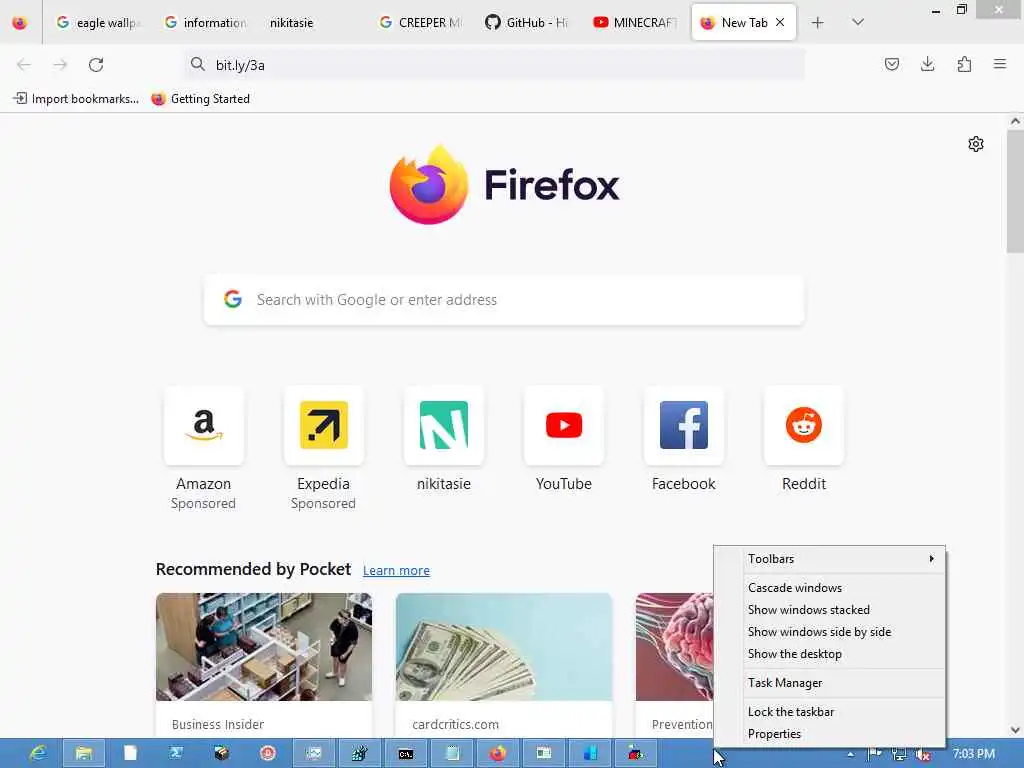1024x768 pixels.
Task: Toggle Lock the taskbar option
Action: point(829,712)
